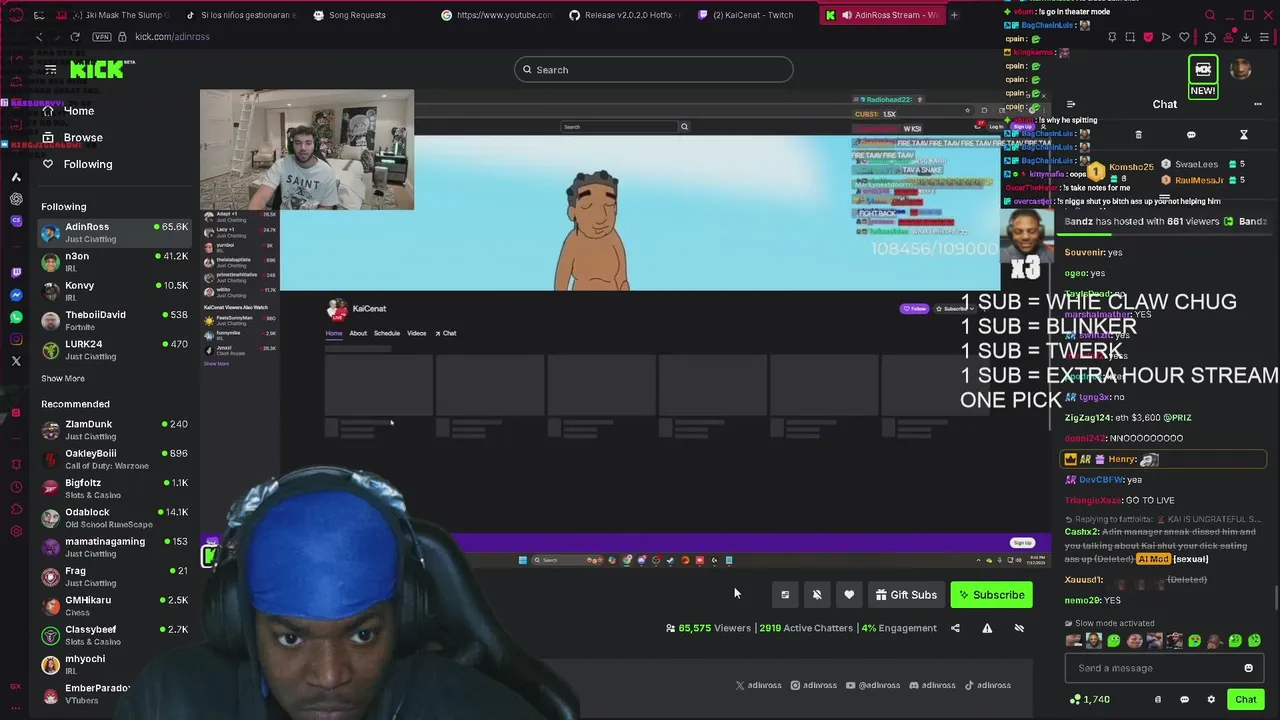Open Frag recommended channel
The height and width of the screenshot is (720, 1280).
114,576
